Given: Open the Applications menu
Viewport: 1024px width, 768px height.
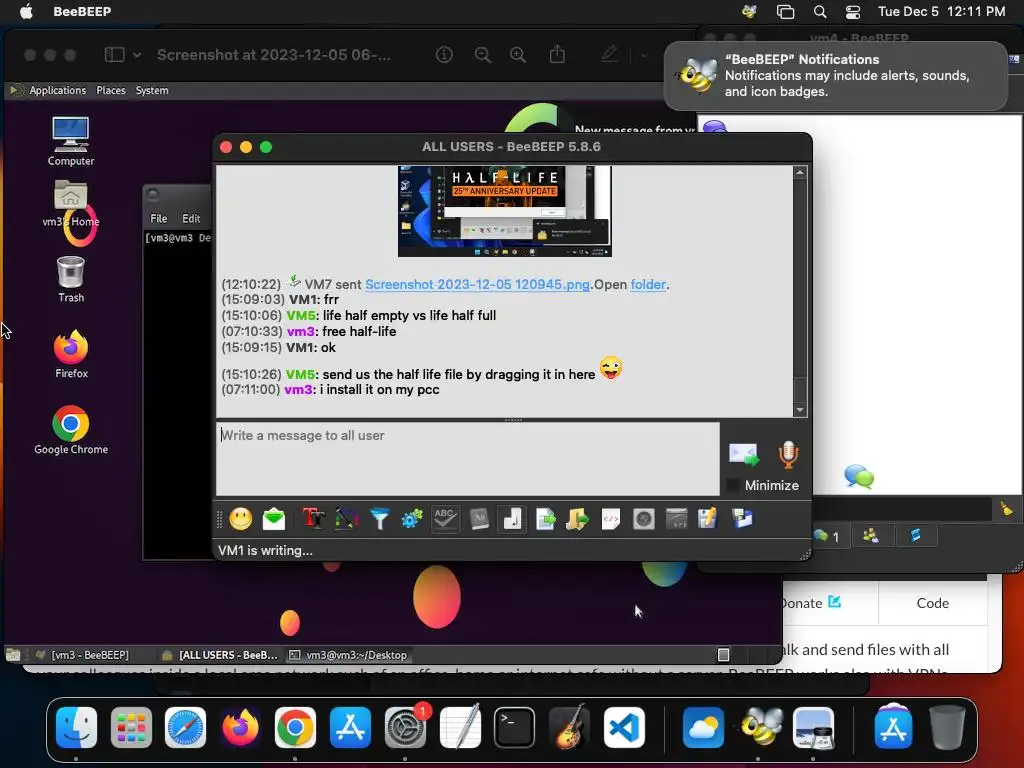Looking at the screenshot, I should point(57,90).
